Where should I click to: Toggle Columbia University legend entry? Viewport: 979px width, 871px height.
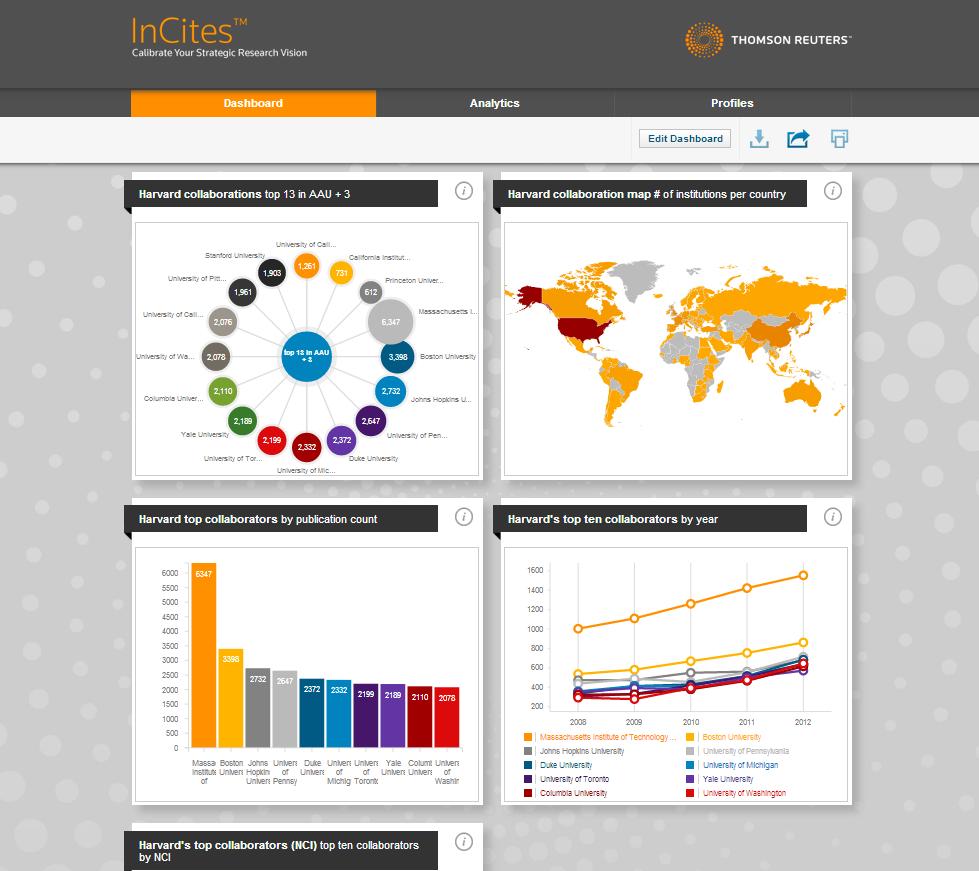(x=573, y=793)
